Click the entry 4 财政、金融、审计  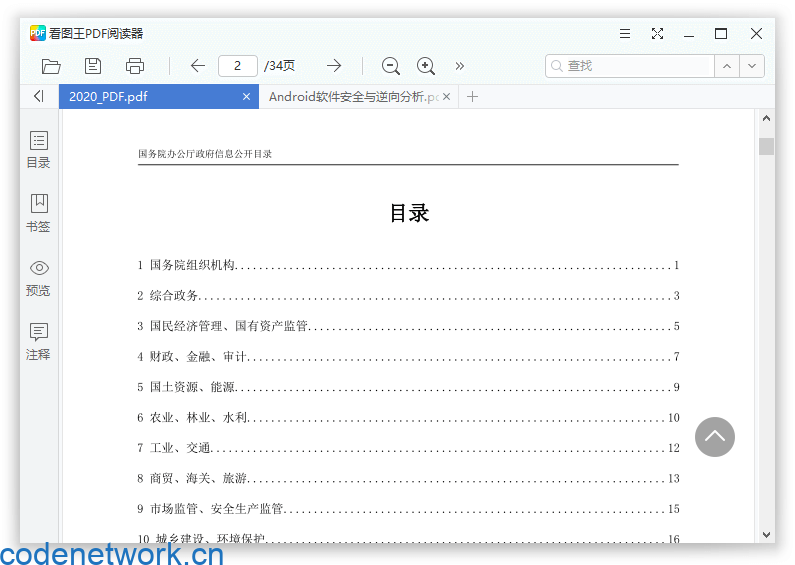(408, 356)
